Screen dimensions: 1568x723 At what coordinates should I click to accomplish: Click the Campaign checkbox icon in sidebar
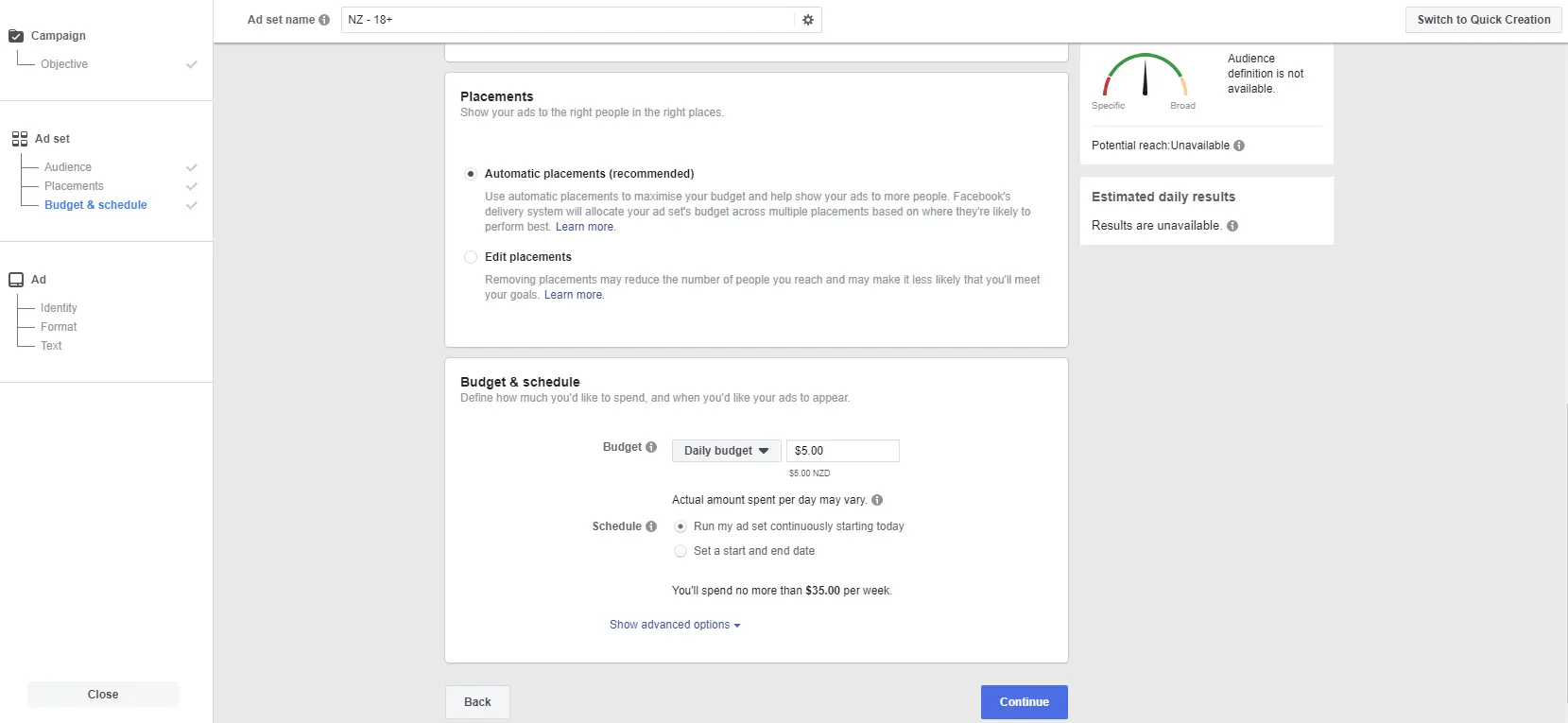pyautogui.click(x=16, y=36)
